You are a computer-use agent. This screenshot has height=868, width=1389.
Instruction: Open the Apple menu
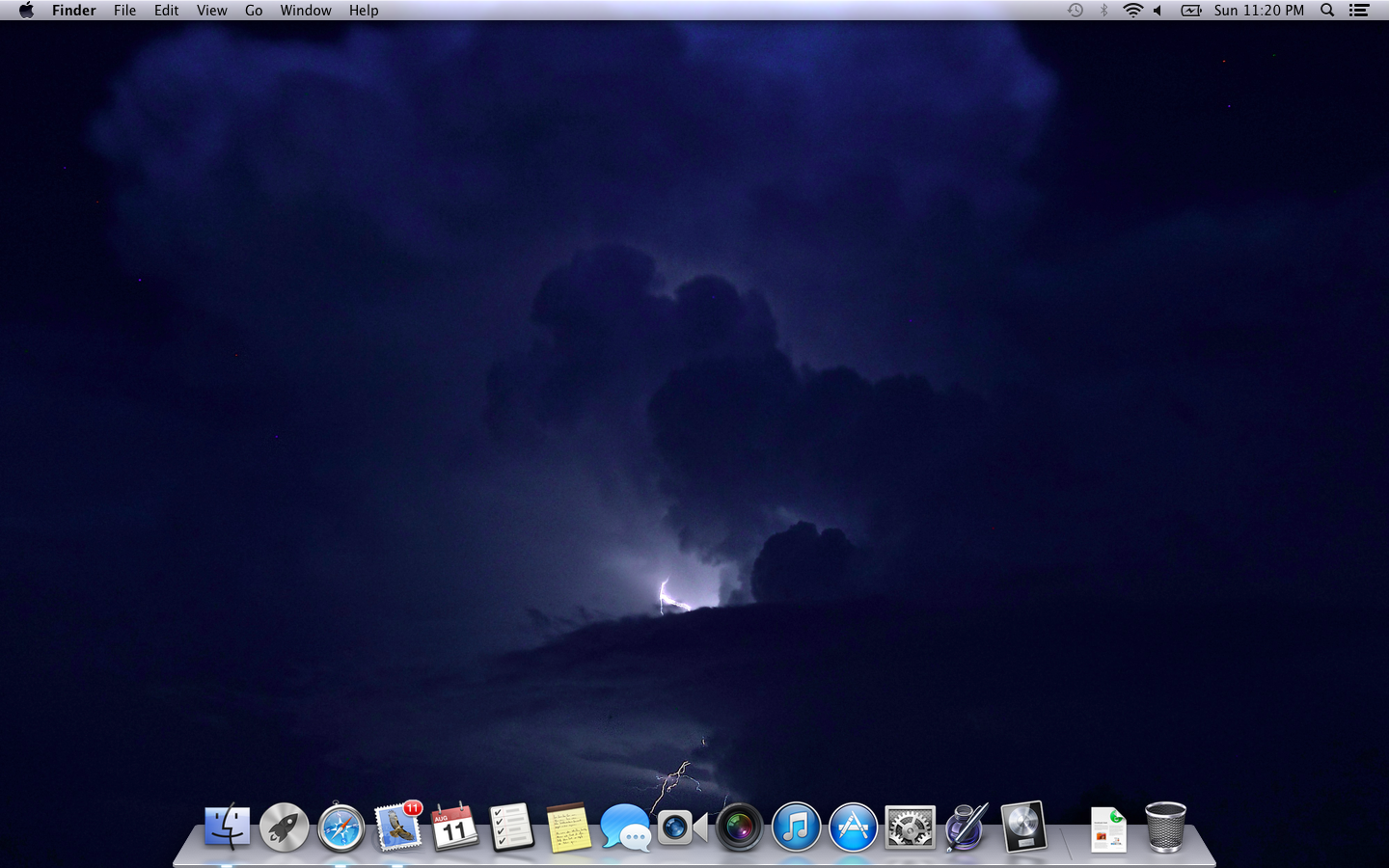[x=26, y=10]
